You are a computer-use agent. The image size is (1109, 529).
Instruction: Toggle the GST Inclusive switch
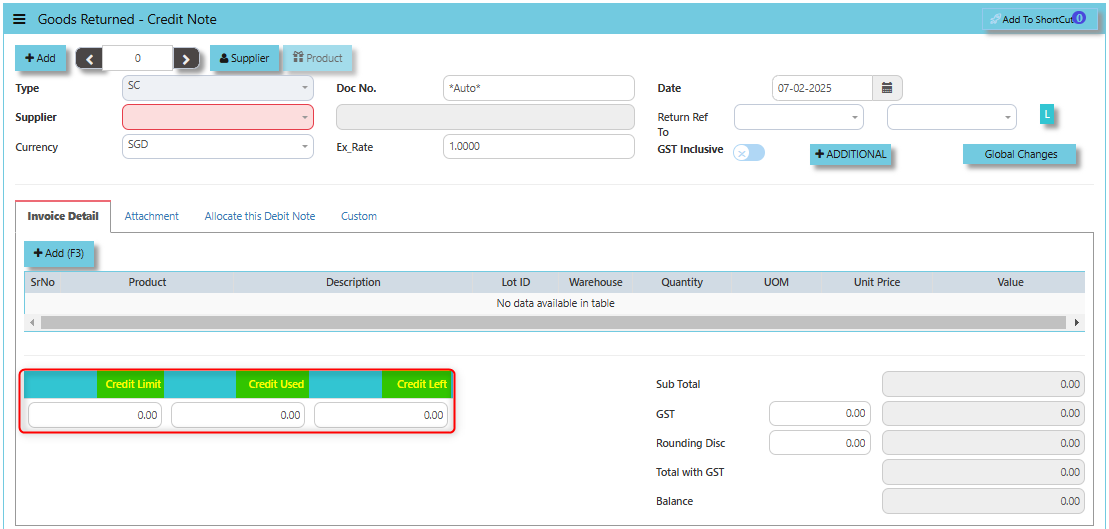point(749,153)
